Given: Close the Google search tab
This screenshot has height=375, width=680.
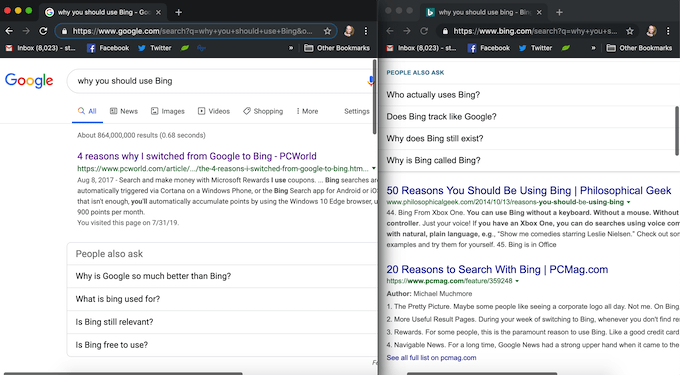Looking at the screenshot, I should (x=158, y=12).
